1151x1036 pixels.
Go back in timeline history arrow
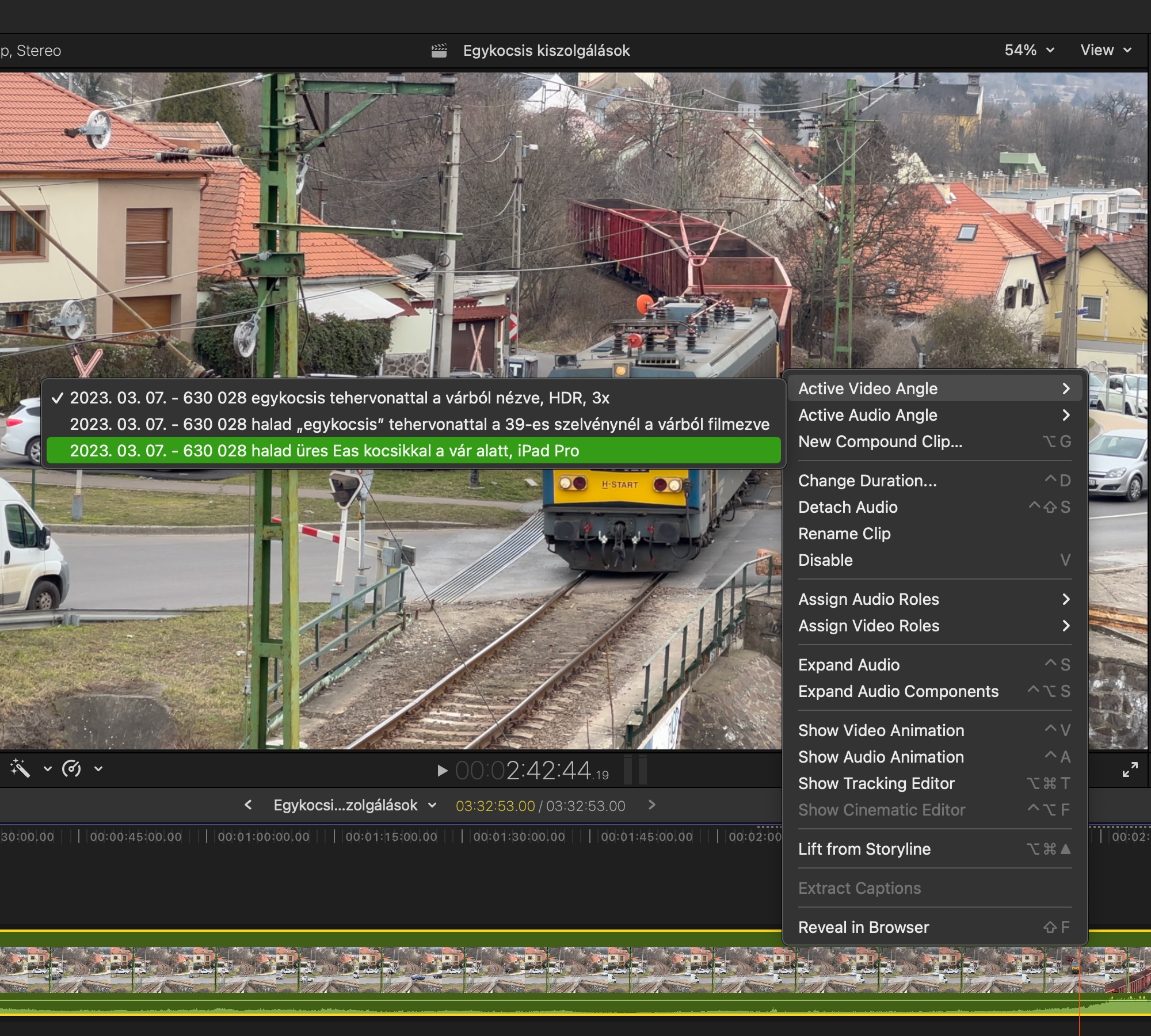click(x=248, y=805)
